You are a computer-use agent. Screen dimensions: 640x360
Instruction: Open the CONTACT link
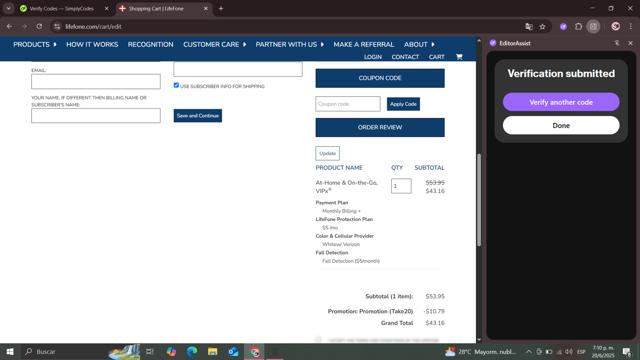[405, 57]
